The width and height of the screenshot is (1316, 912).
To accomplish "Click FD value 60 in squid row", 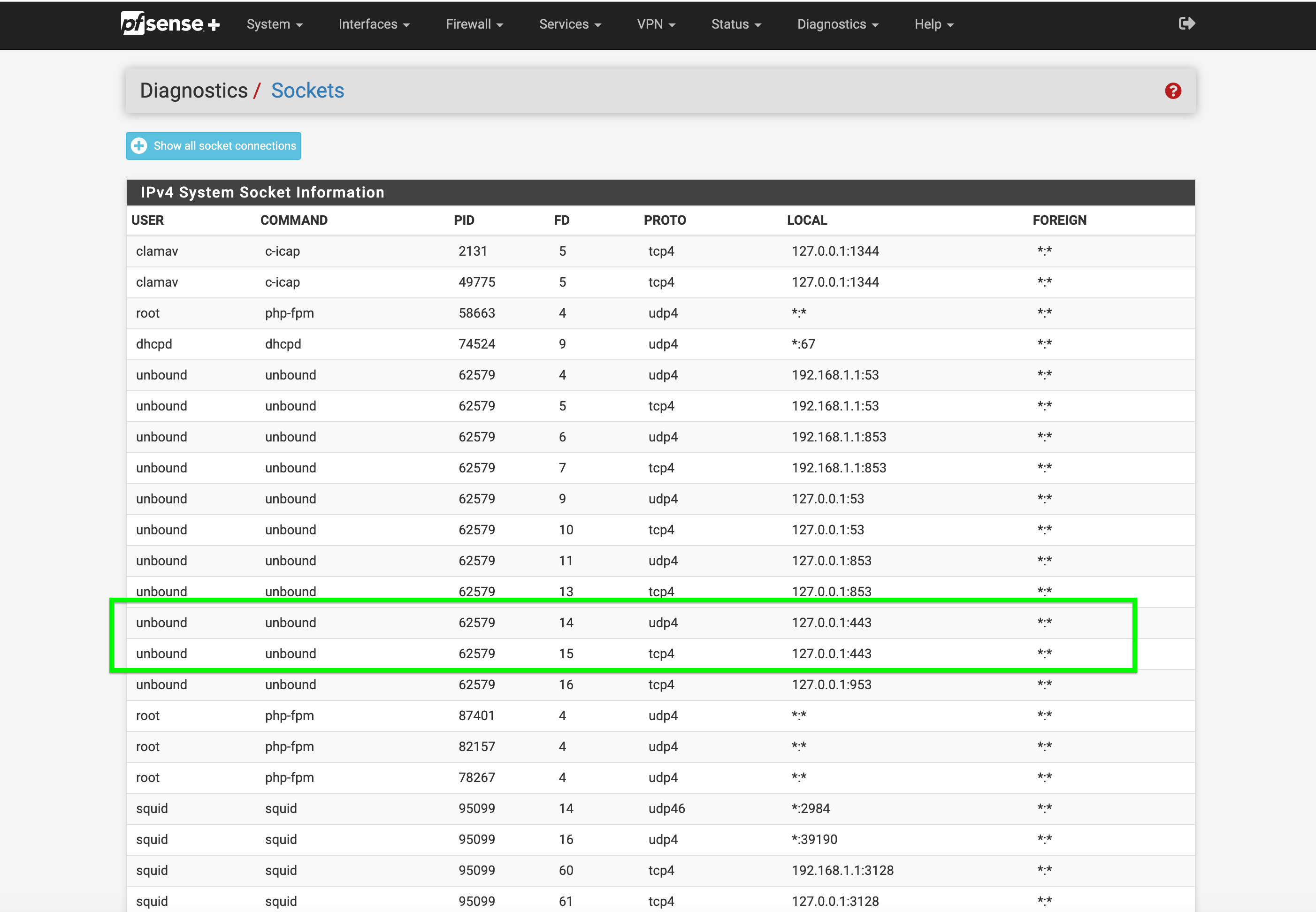I will coord(566,870).
